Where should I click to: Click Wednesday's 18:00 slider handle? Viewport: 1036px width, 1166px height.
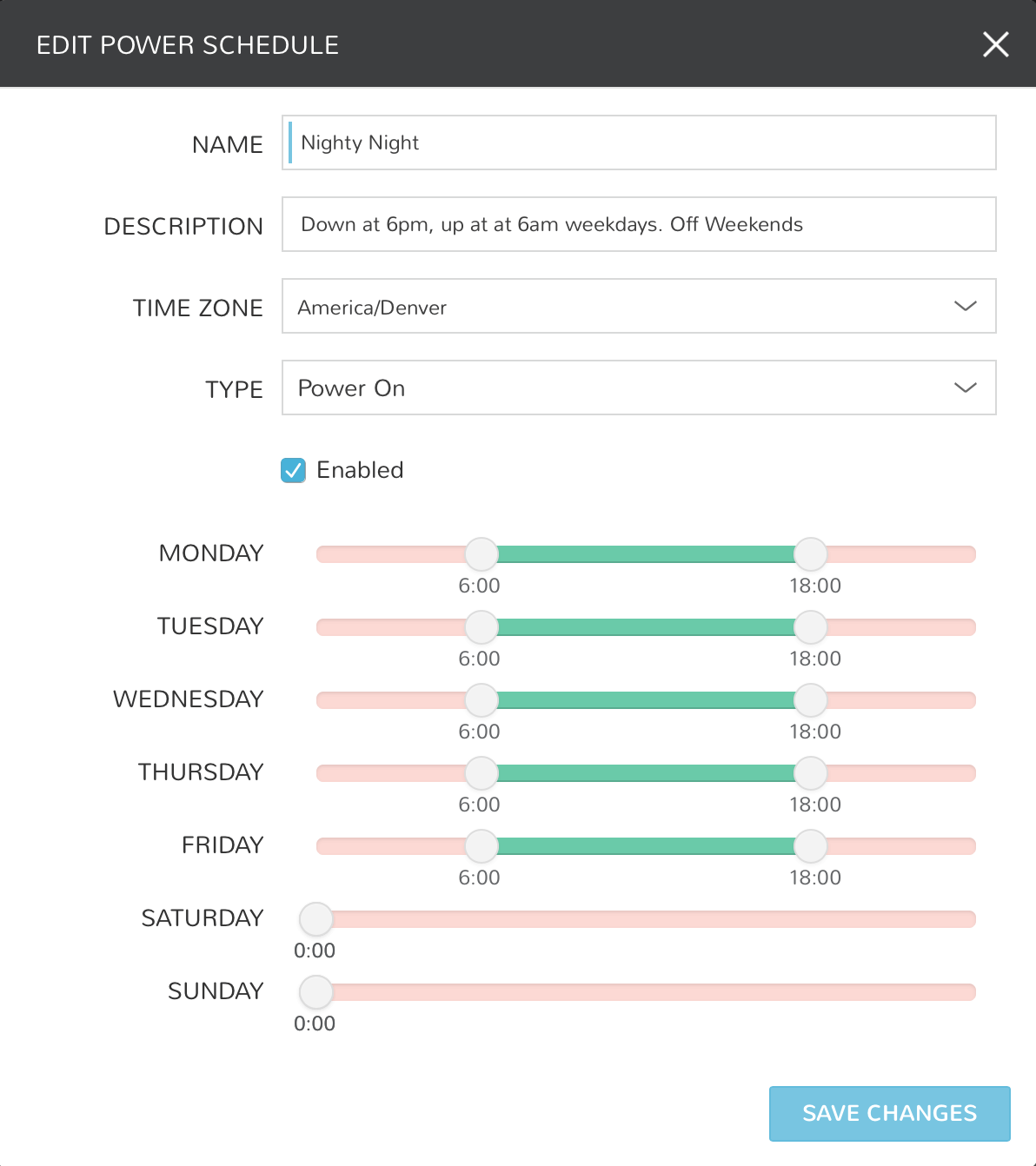tap(811, 699)
